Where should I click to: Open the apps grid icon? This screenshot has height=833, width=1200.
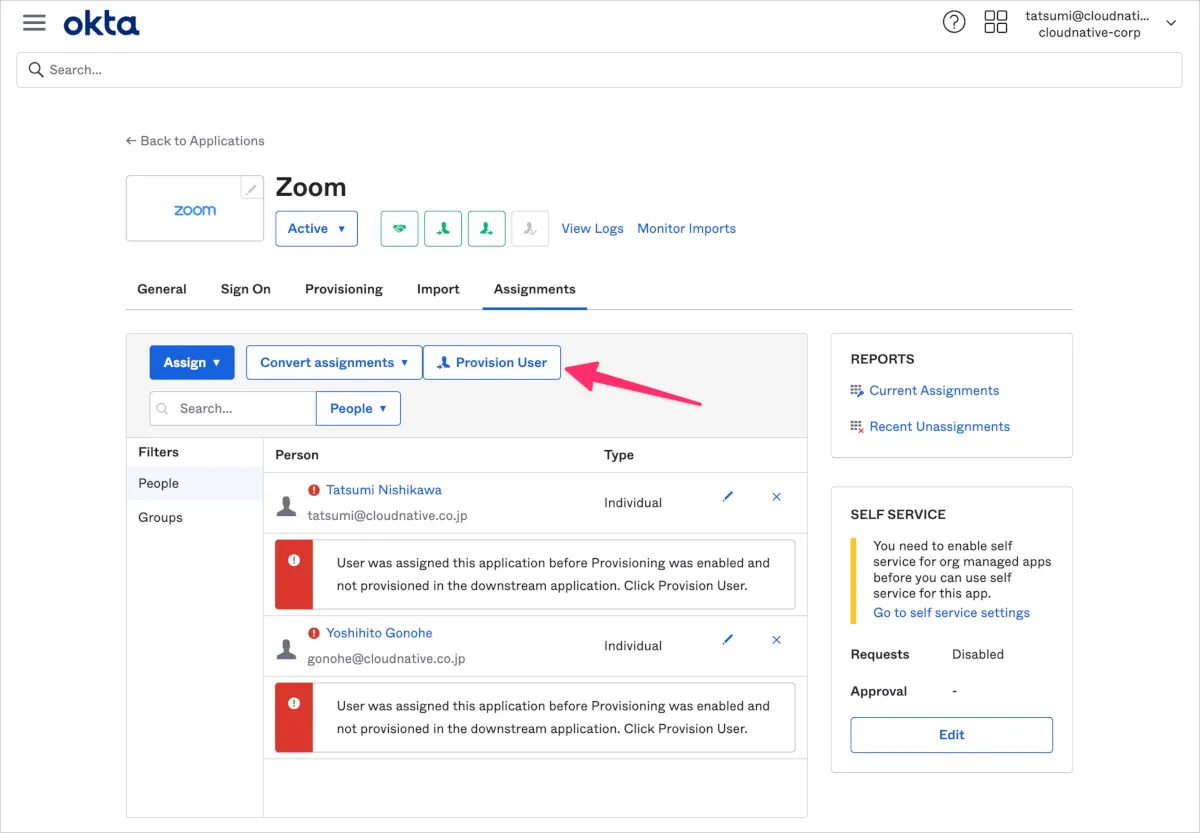tap(996, 23)
